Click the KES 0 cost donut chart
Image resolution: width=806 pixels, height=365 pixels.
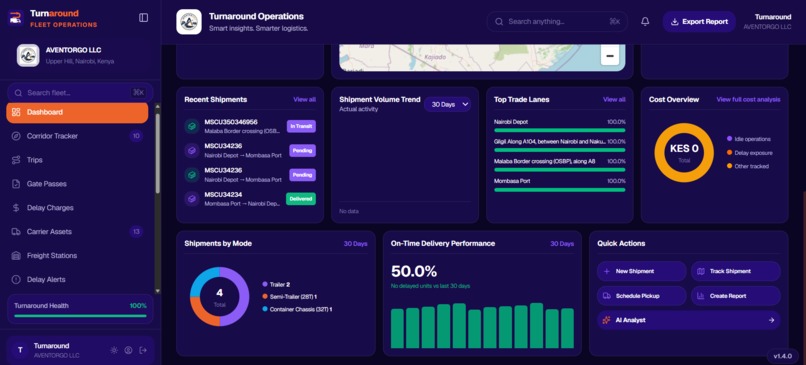click(684, 153)
